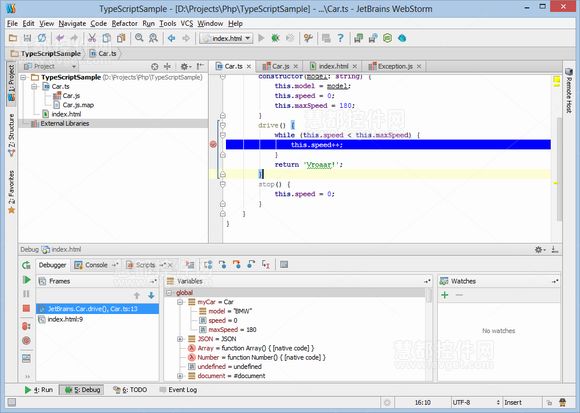Collapse TypeScriptSample project tree node
The image size is (580, 413).
coord(24,77)
